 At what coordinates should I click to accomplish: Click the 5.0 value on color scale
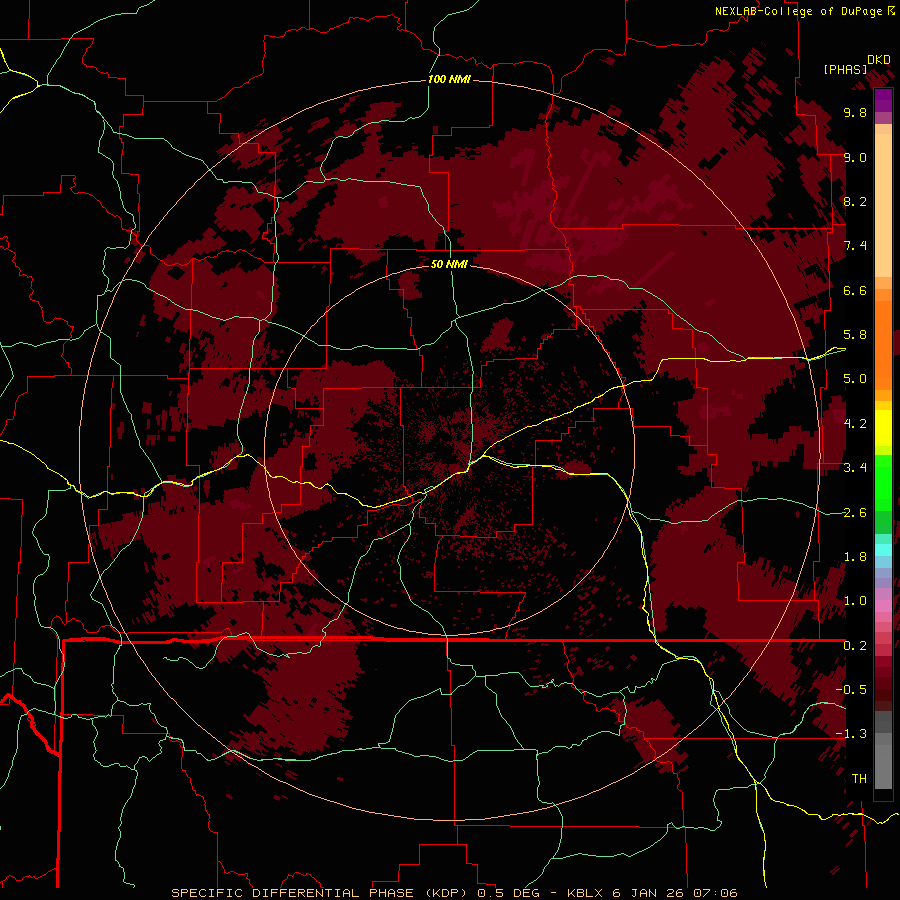(x=855, y=379)
